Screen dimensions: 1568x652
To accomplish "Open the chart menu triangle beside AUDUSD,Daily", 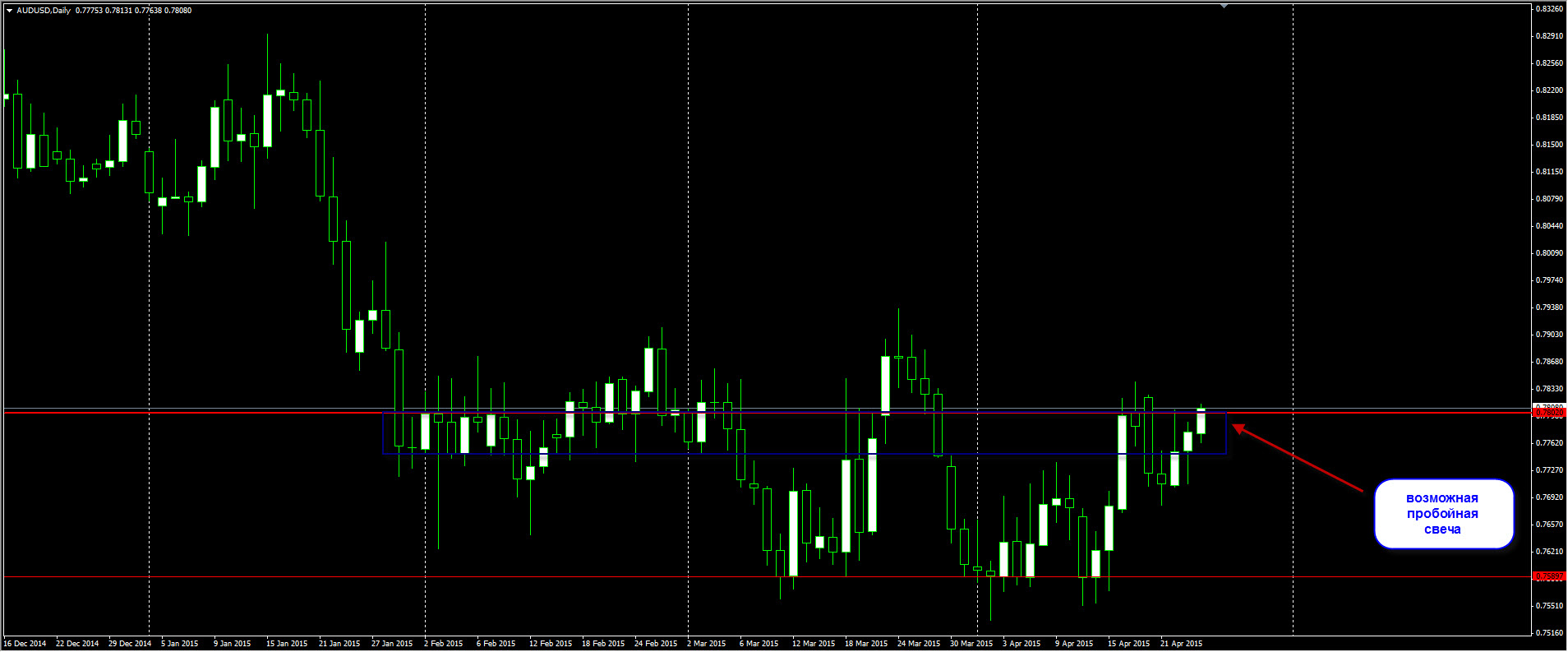I will [9, 11].
